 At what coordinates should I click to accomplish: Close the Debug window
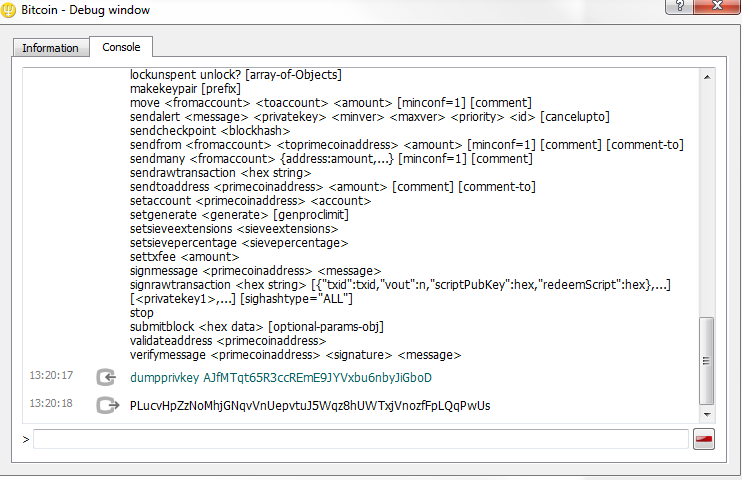tap(717, 6)
